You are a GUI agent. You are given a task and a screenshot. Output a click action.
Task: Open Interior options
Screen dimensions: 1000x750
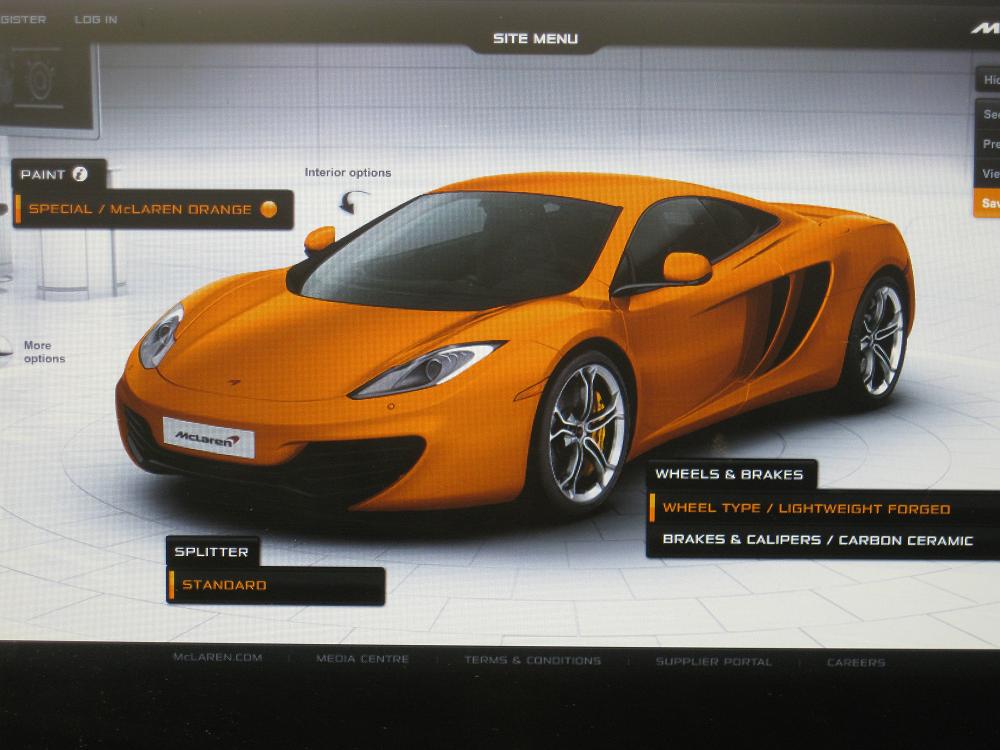click(x=348, y=172)
